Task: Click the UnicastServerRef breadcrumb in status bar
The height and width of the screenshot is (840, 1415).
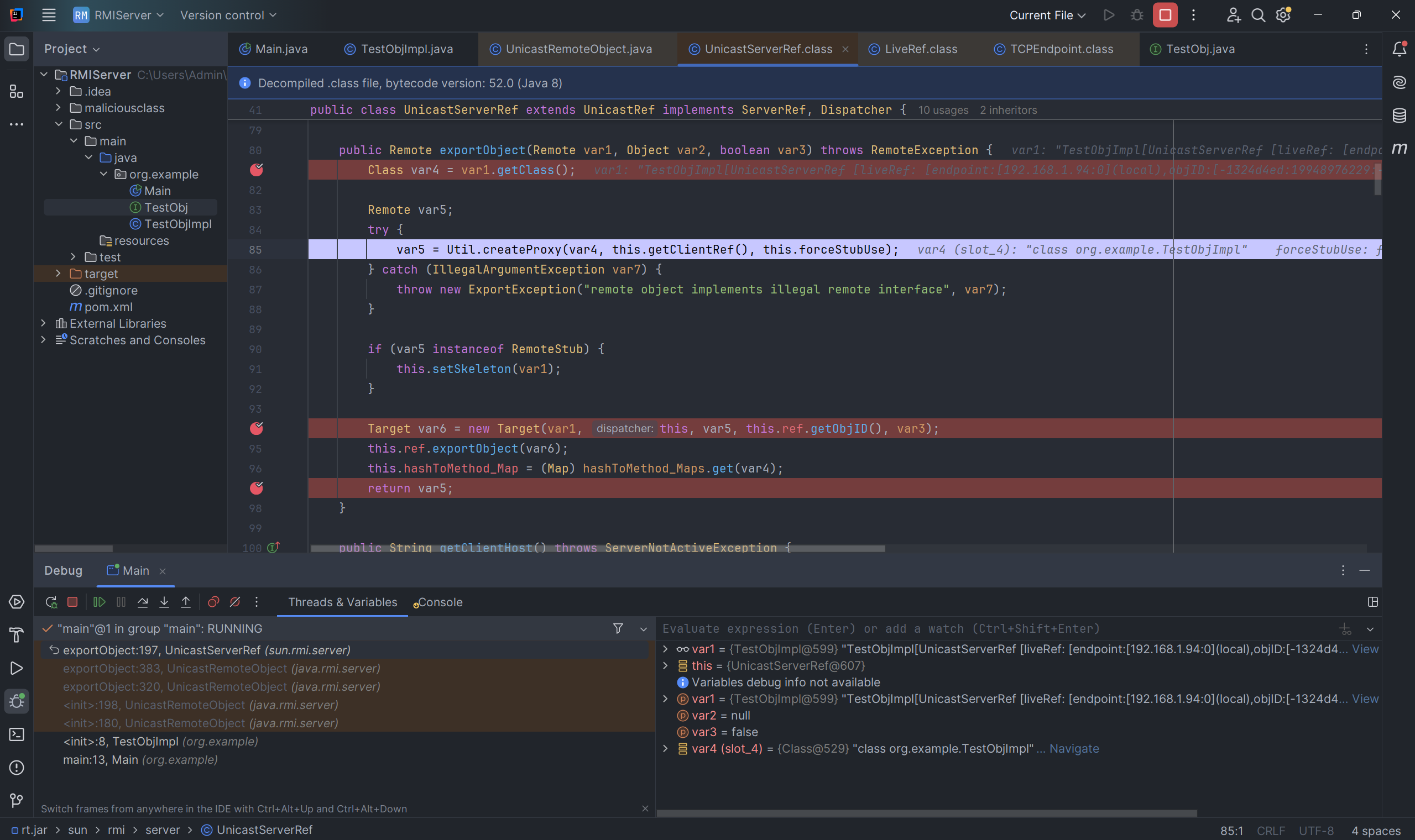Action: (257, 830)
